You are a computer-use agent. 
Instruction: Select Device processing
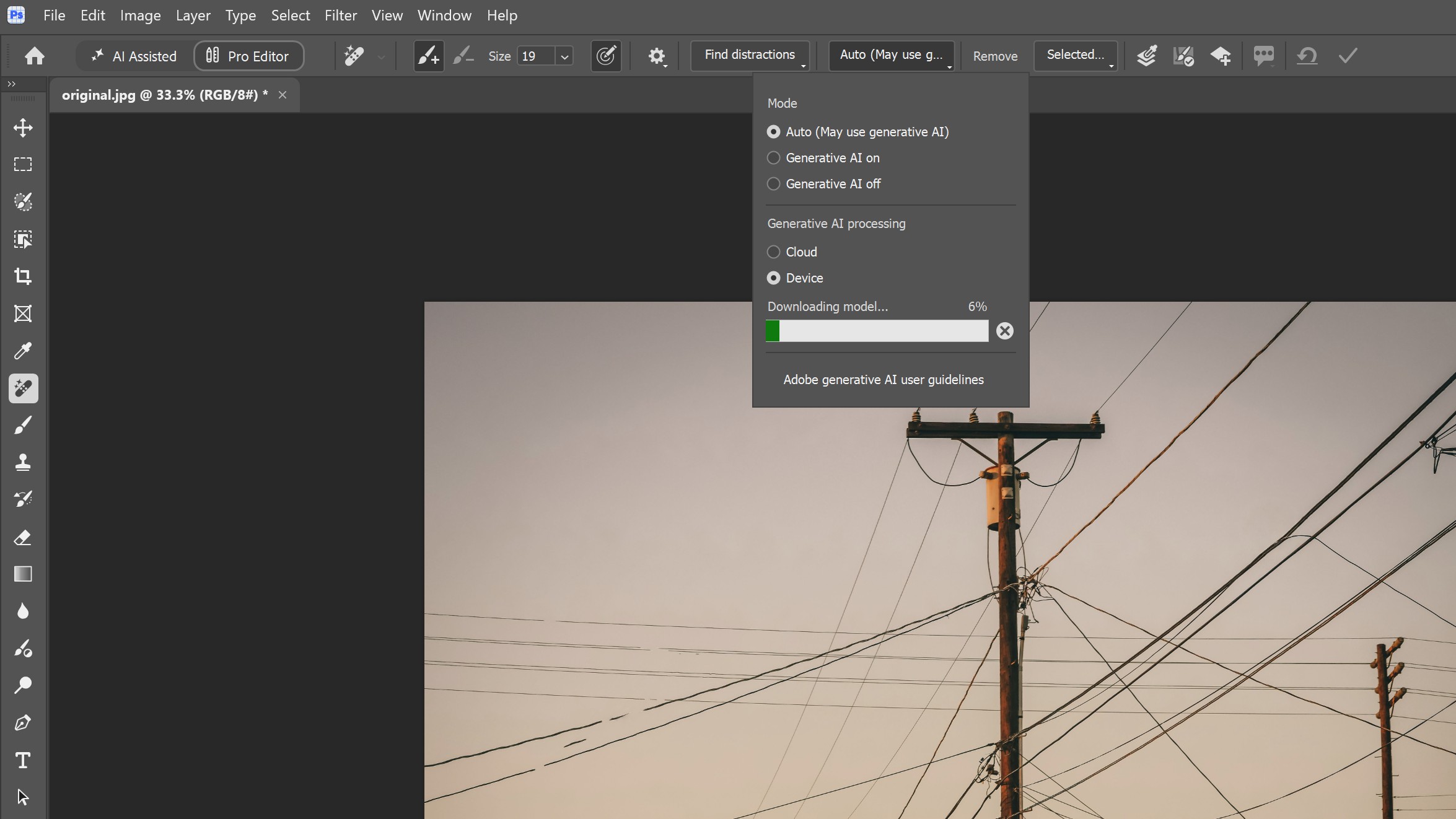796,278
